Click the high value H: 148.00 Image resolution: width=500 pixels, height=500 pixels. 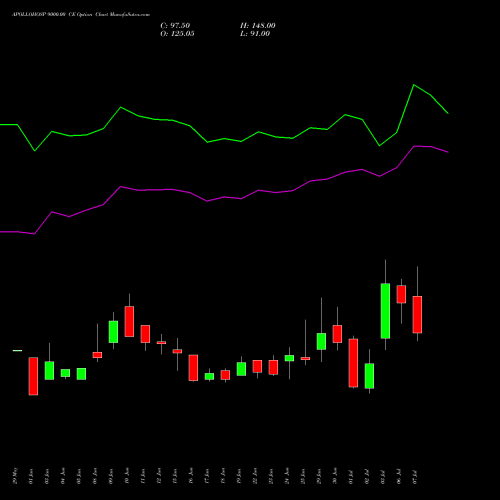[258, 26]
